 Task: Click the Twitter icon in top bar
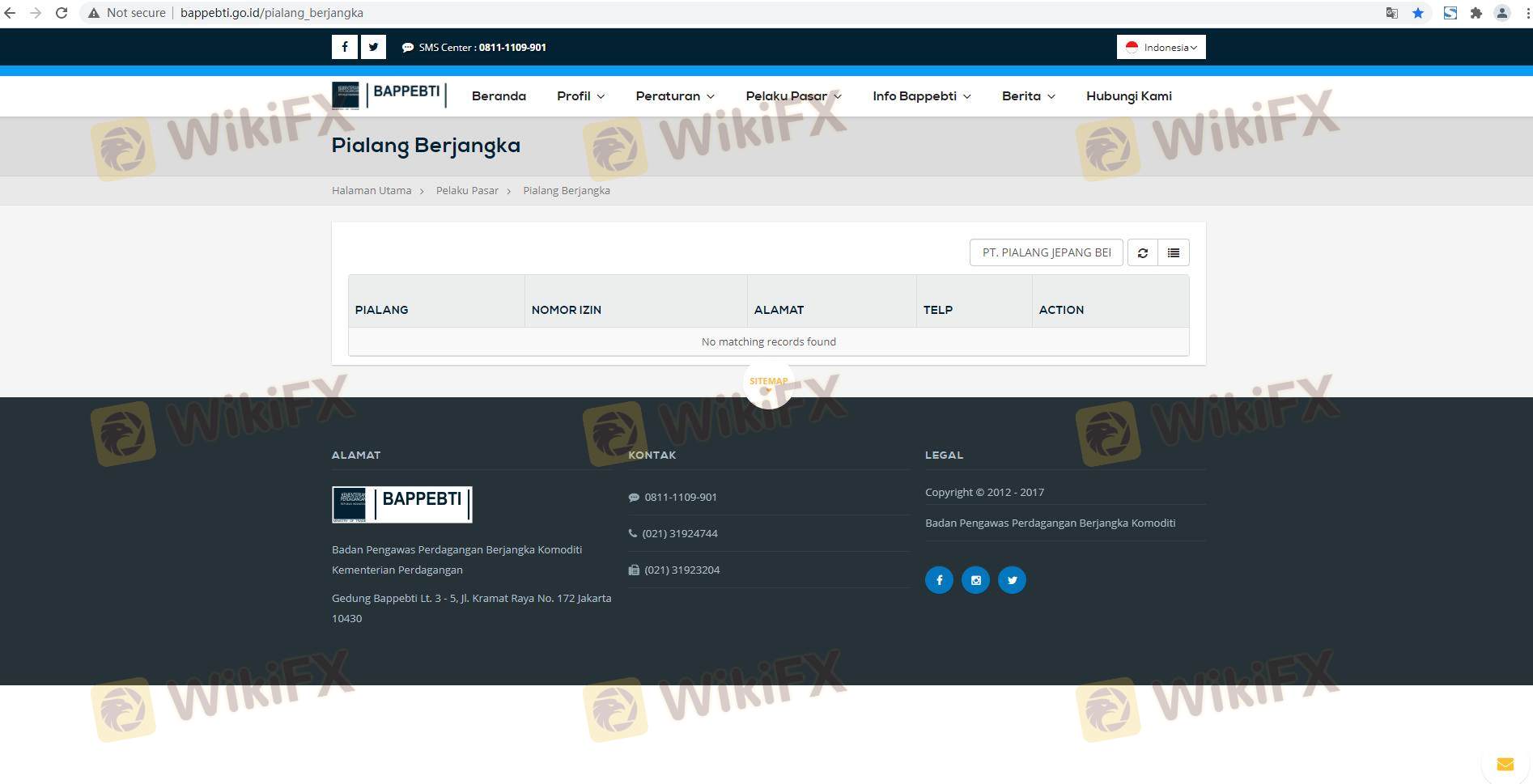pos(373,47)
